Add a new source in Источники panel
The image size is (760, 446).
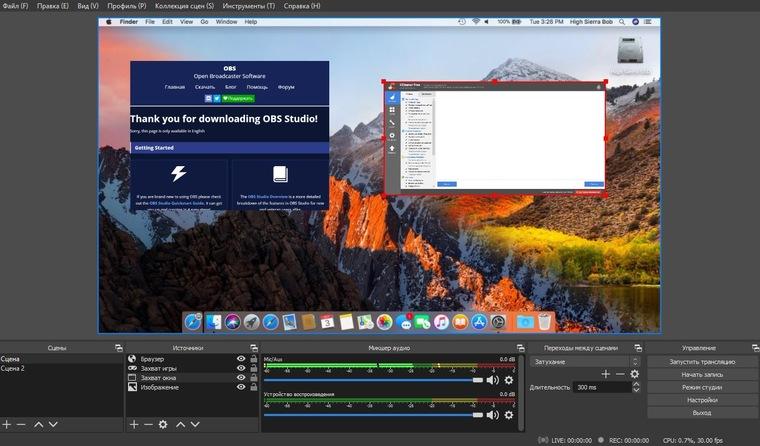134,424
